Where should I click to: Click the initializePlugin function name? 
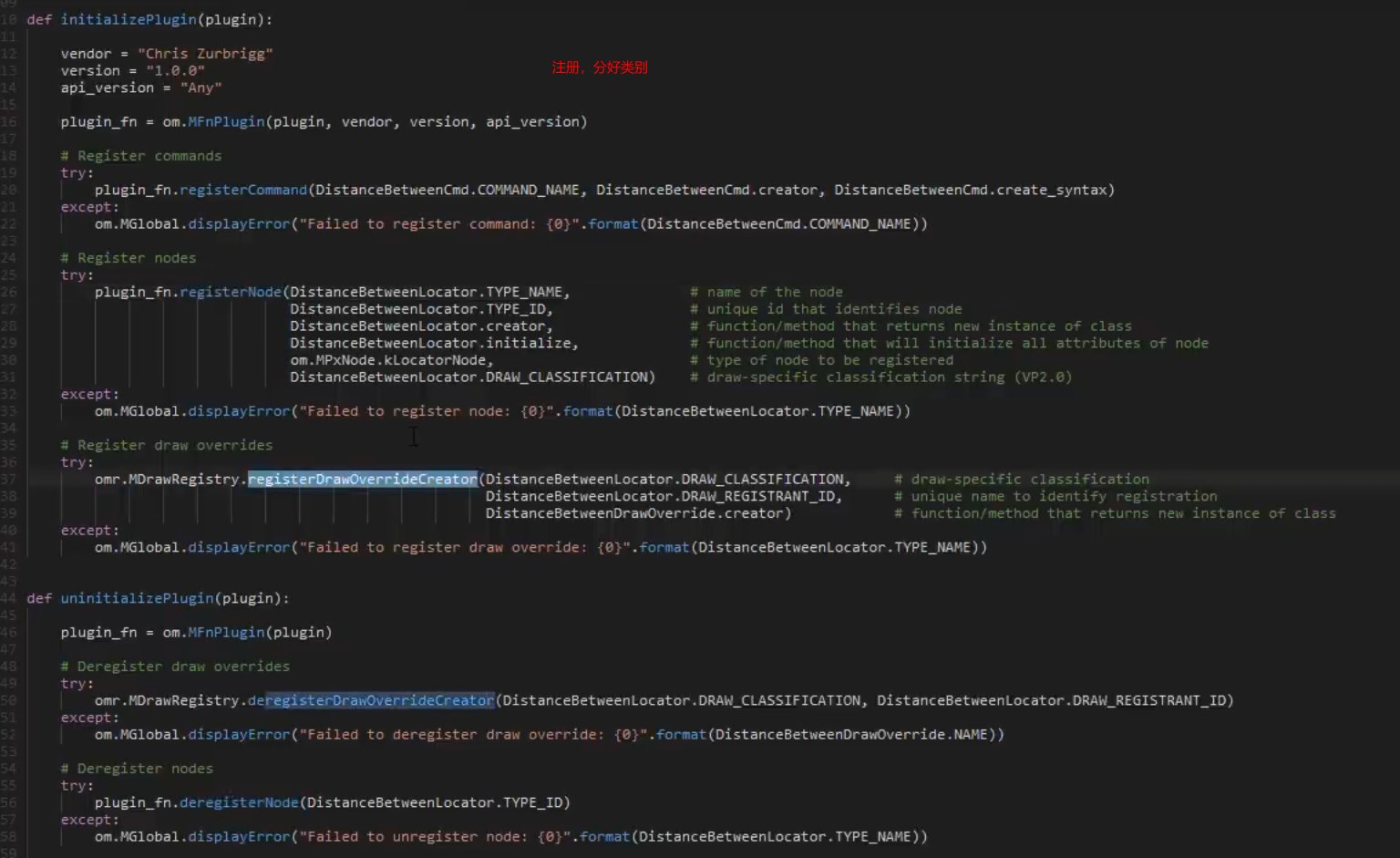(x=129, y=19)
